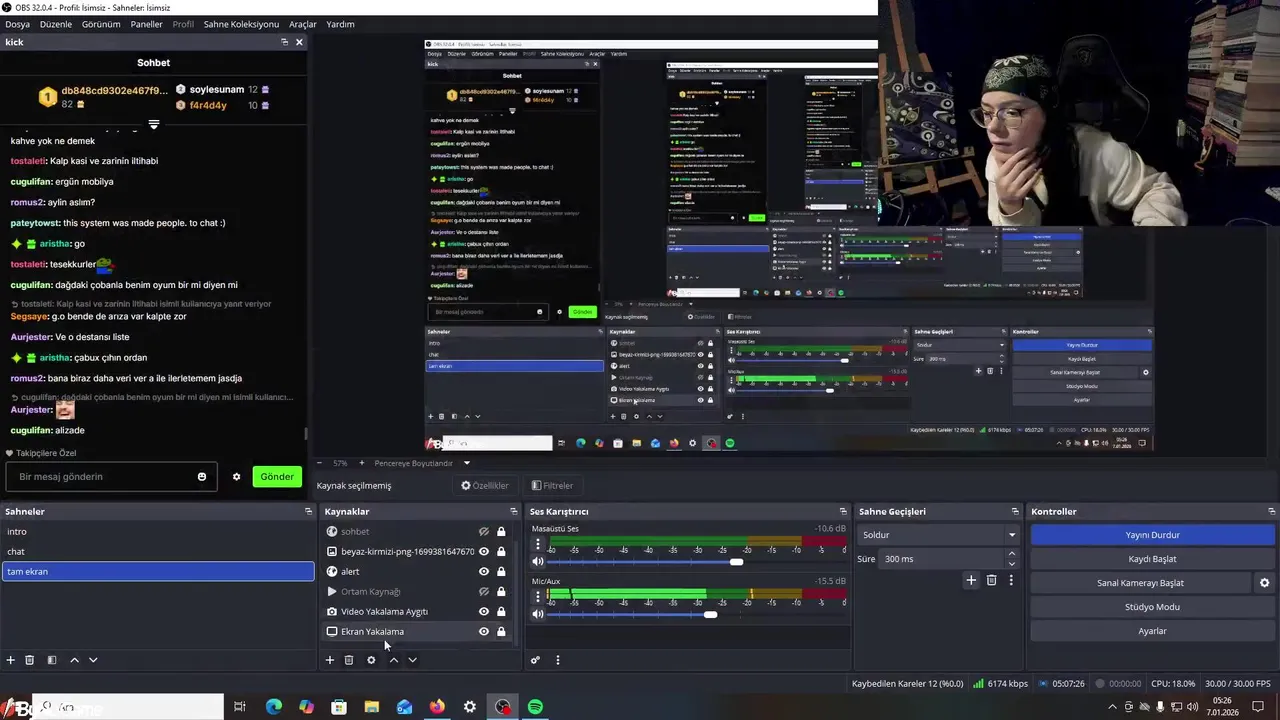This screenshot has width=1280, height=720.
Task: Open the Dosya menu
Action: click(x=17, y=24)
